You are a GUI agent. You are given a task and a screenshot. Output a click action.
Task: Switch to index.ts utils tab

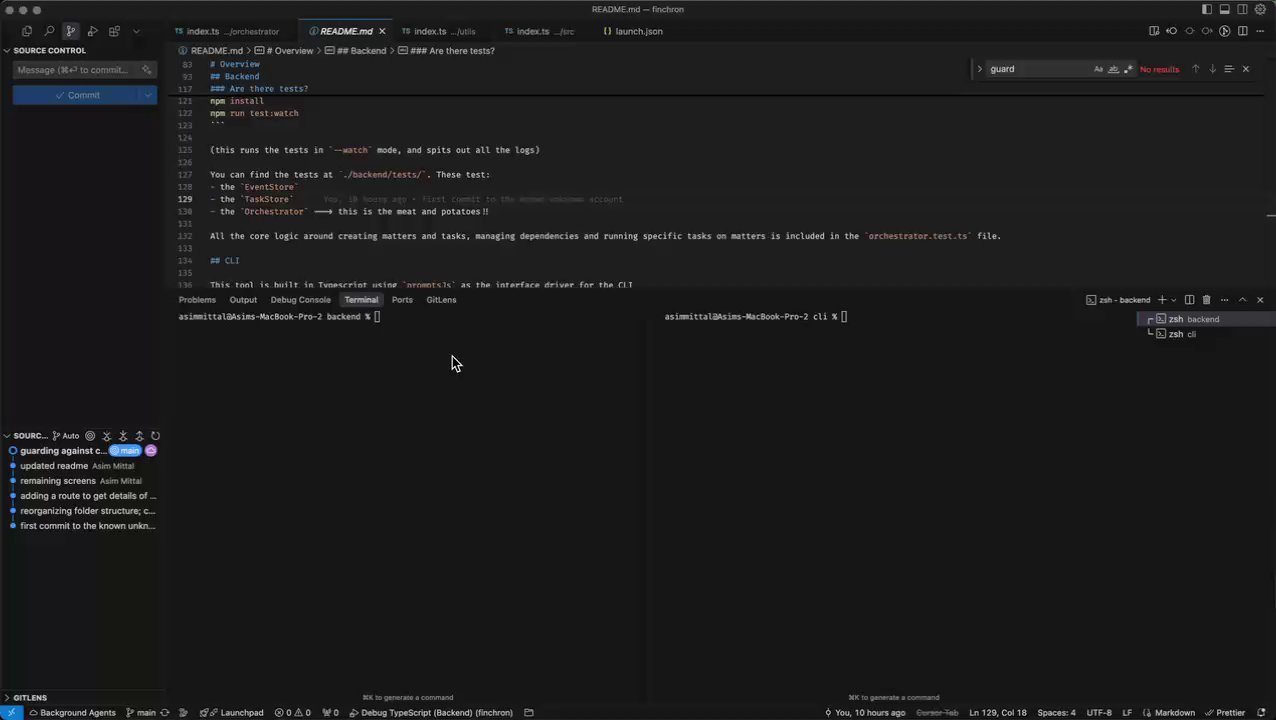point(445,31)
